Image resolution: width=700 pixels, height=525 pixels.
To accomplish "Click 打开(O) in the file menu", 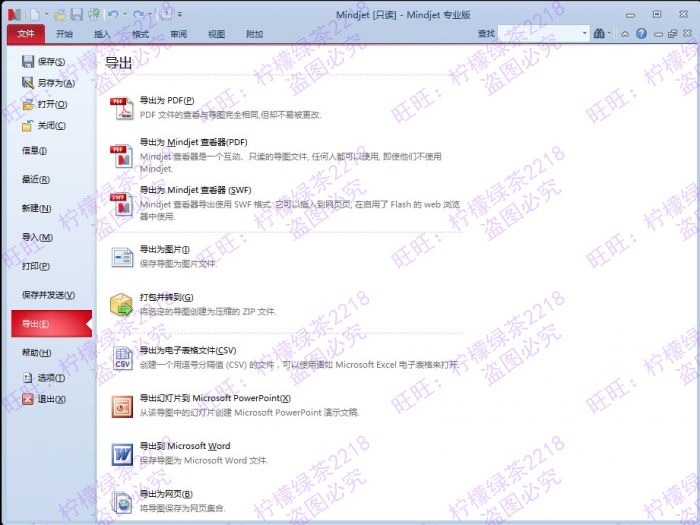I will point(44,104).
